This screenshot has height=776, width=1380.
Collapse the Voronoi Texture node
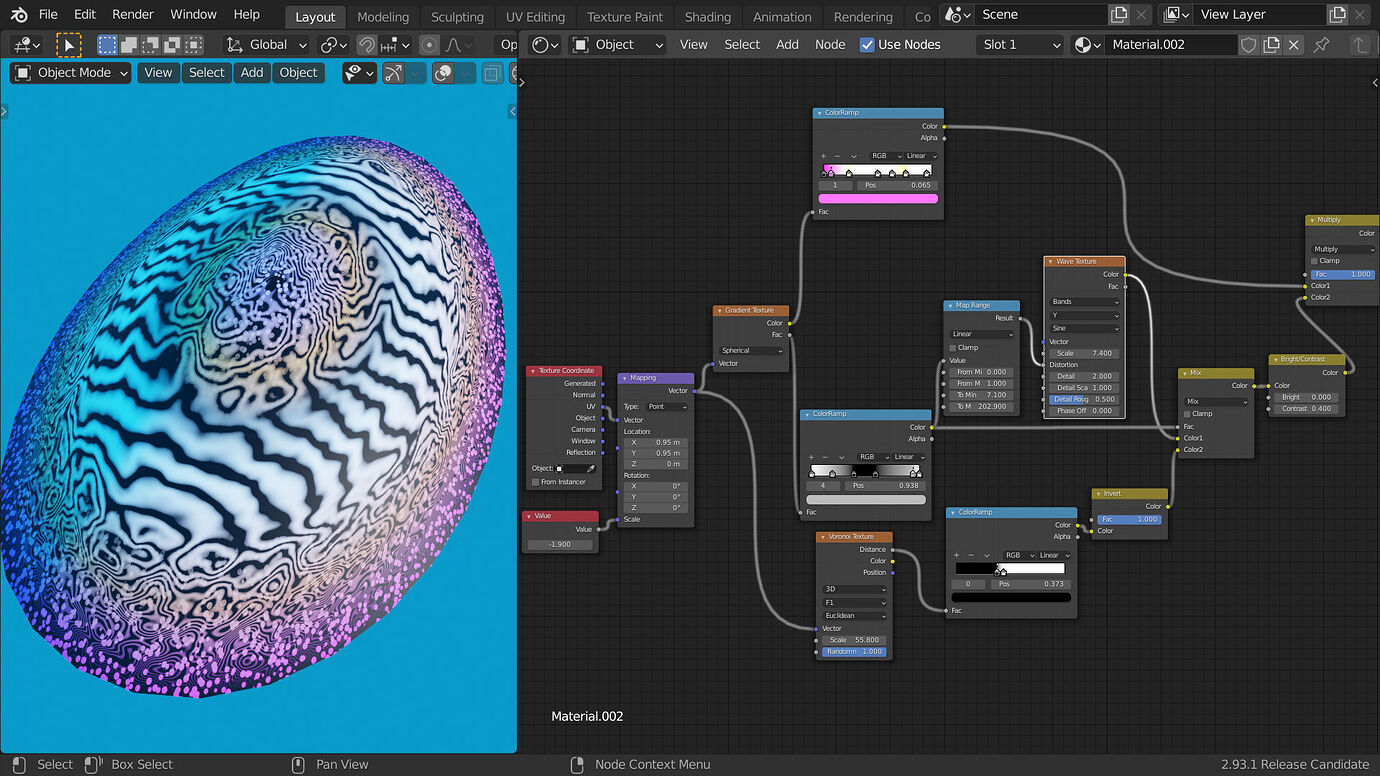[823, 537]
